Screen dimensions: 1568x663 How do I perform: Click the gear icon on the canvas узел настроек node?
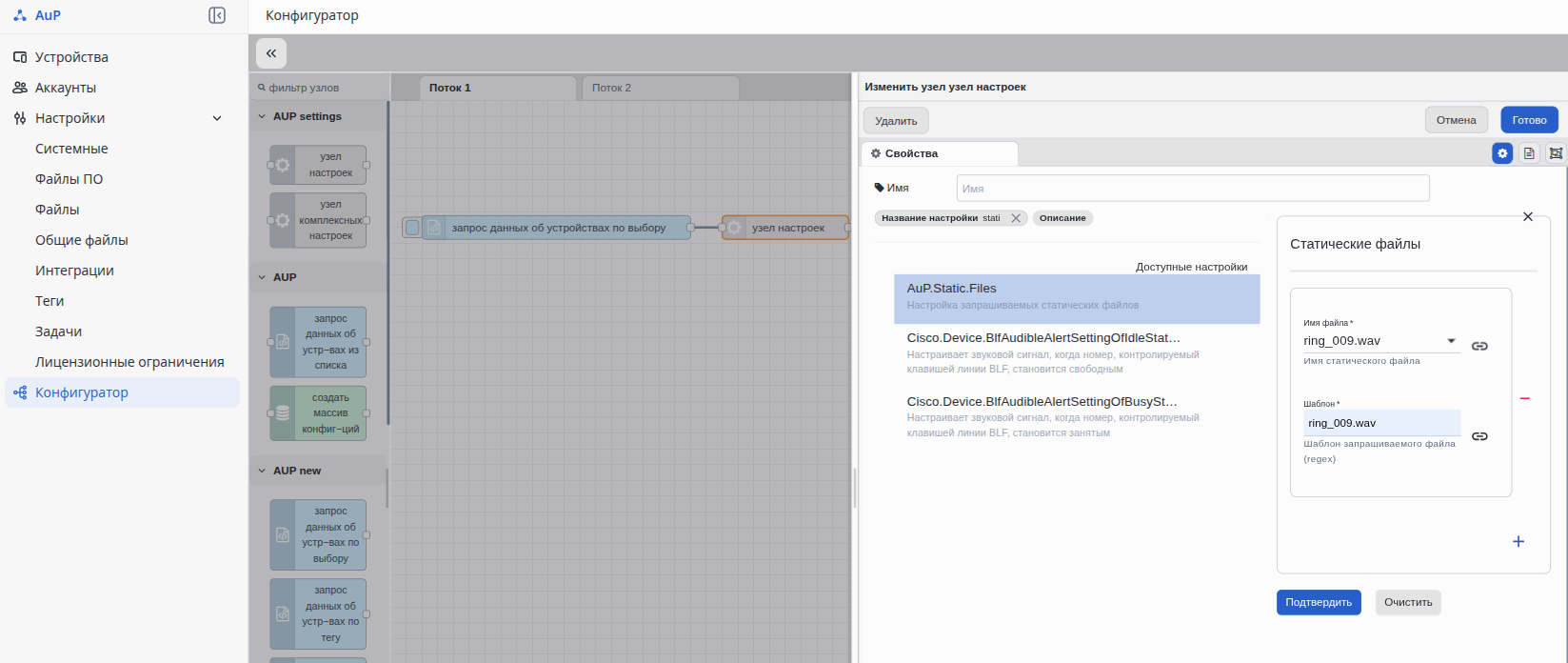point(734,228)
